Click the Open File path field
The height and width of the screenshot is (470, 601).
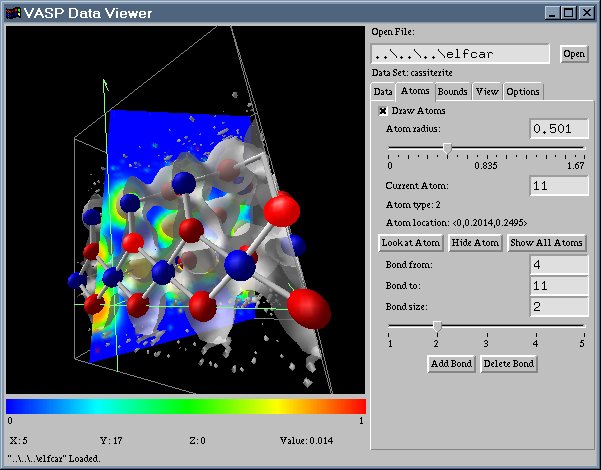[460, 54]
